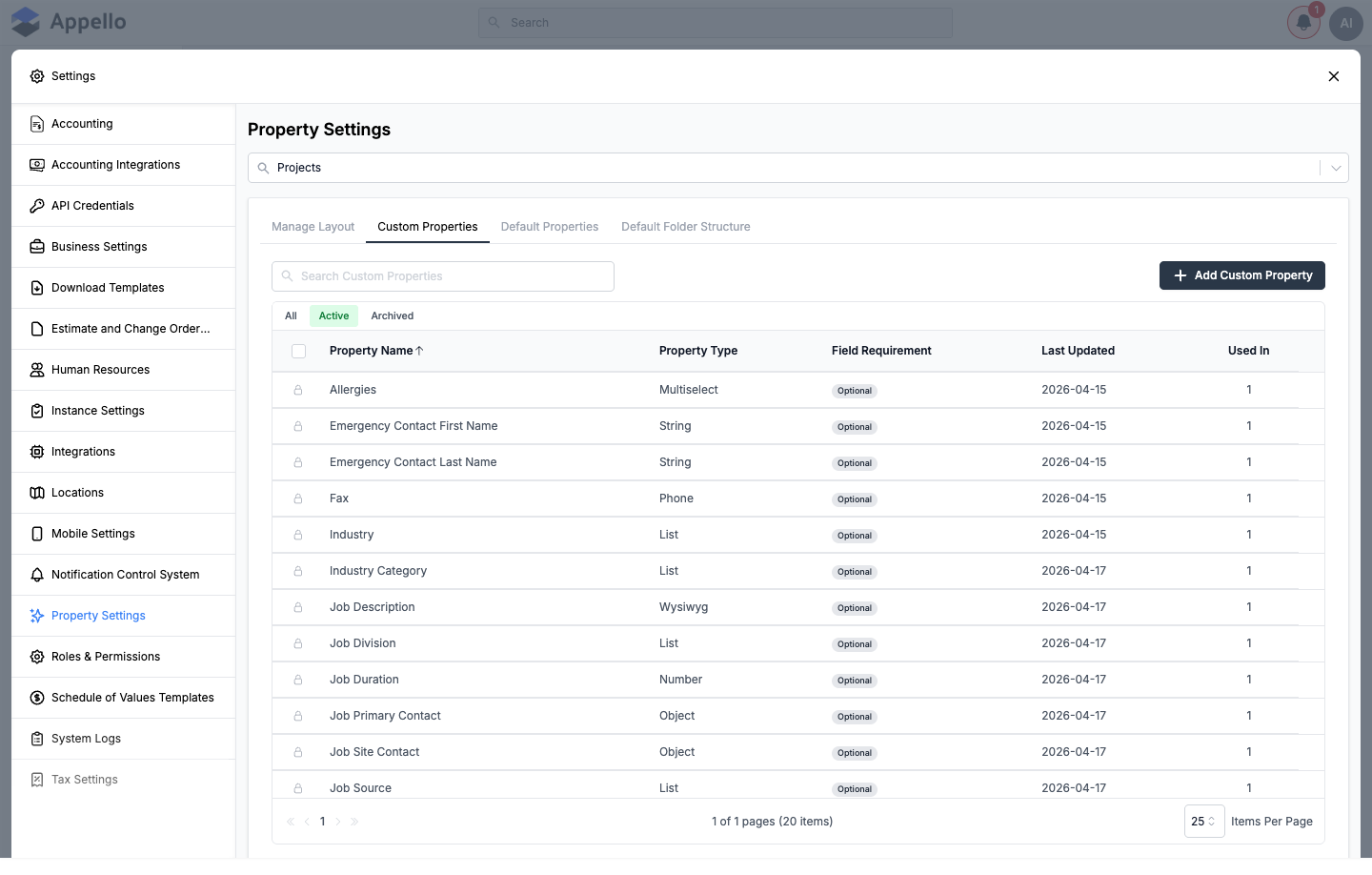This screenshot has width=1372, height=875.
Task: Click the Human Resources people icon
Action: click(37, 370)
